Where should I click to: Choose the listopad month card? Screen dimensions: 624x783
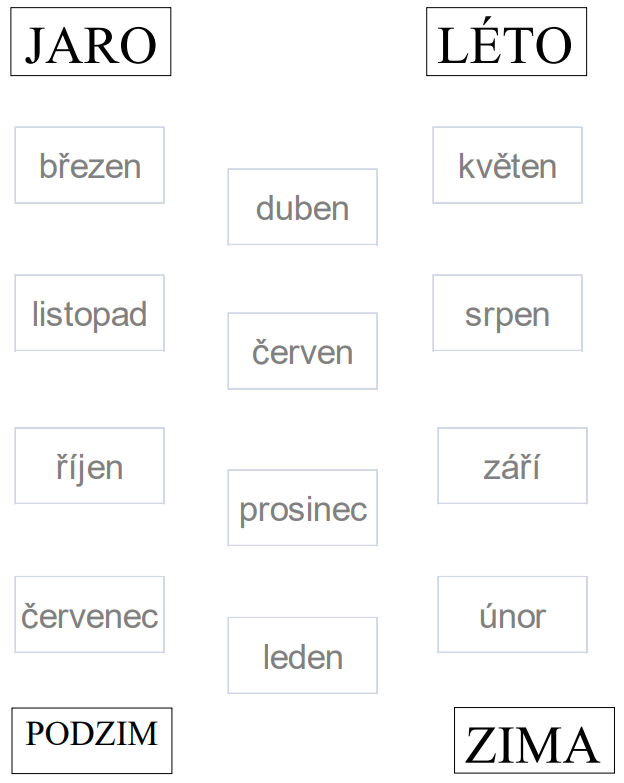(x=90, y=313)
